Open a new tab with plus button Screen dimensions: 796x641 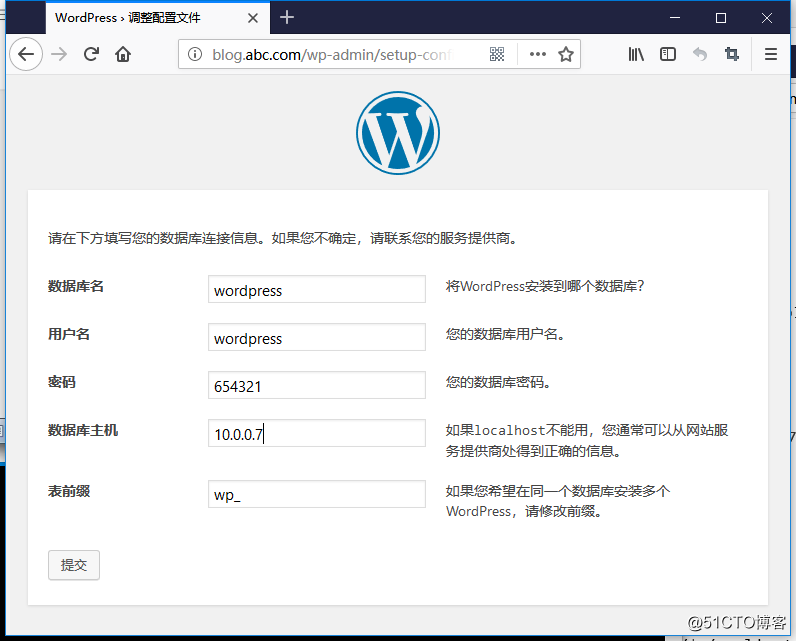(x=287, y=17)
